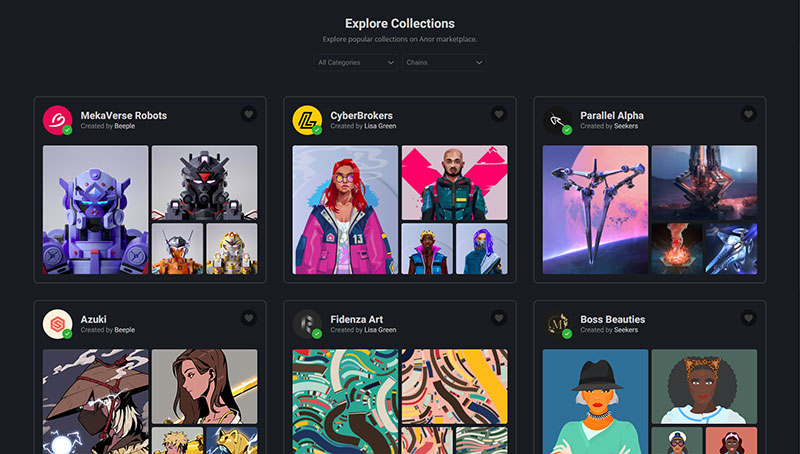The width and height of the screenshot is (800, 454).
Task: Click the Fidenza Art collection avatar
Action: tap(307, 324)
